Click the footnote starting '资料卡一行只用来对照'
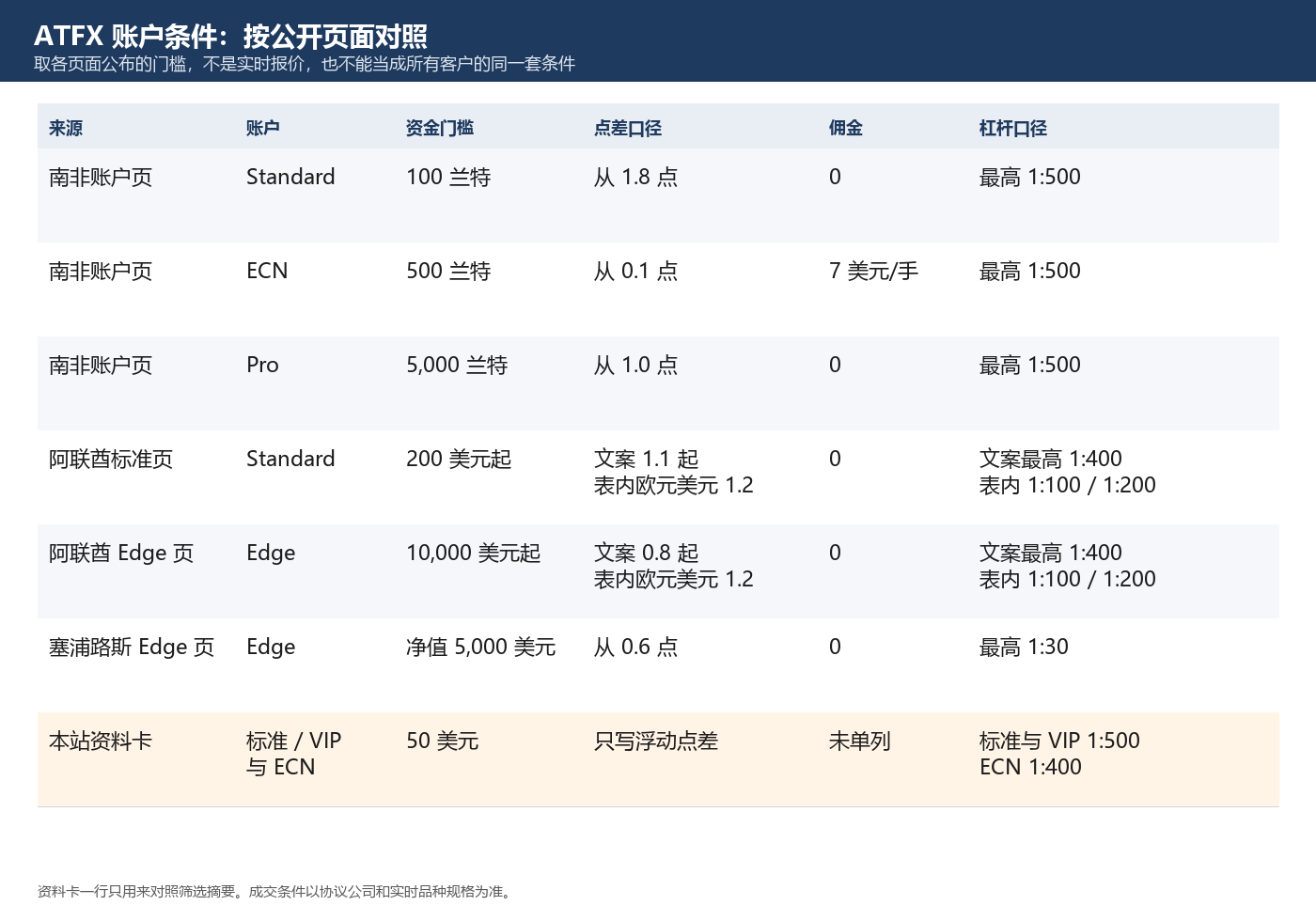Image resolution: width=1316 pixels, height=921 pixels. (276, 891)
